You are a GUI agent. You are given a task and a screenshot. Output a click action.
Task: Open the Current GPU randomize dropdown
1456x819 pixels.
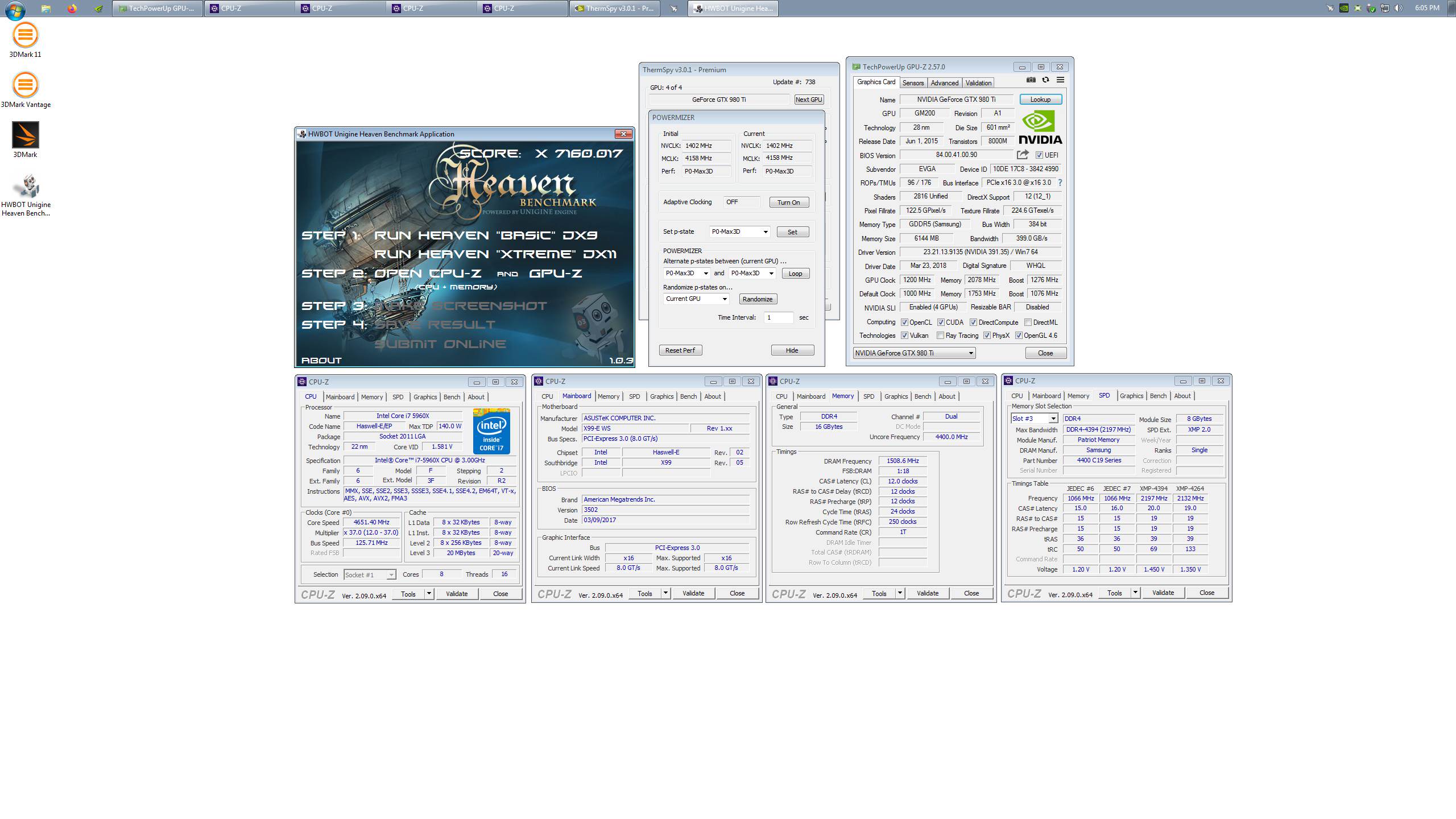[x=696, y=299]
